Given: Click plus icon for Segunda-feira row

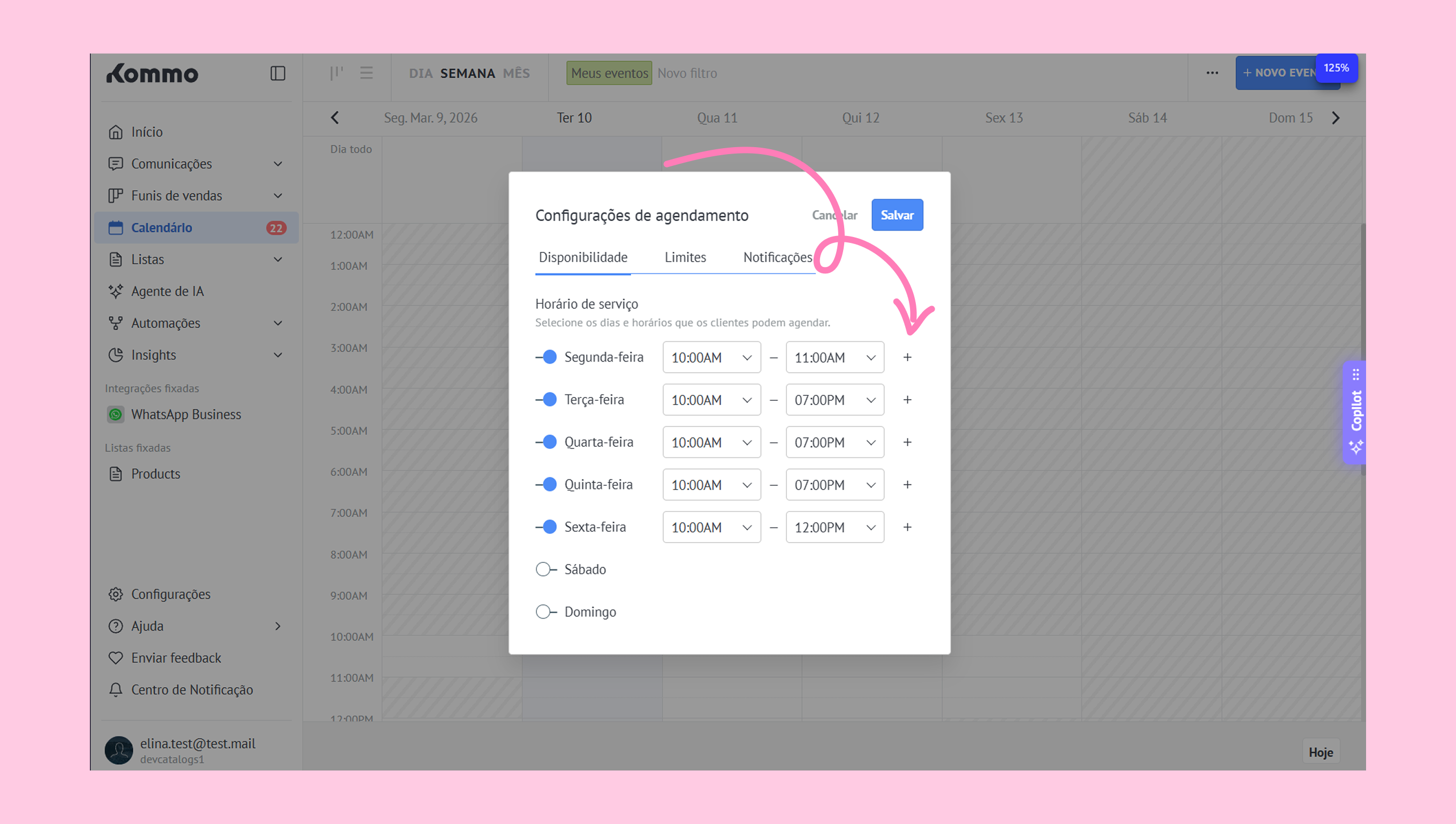Looking at the screenshot, I should 907,357.
